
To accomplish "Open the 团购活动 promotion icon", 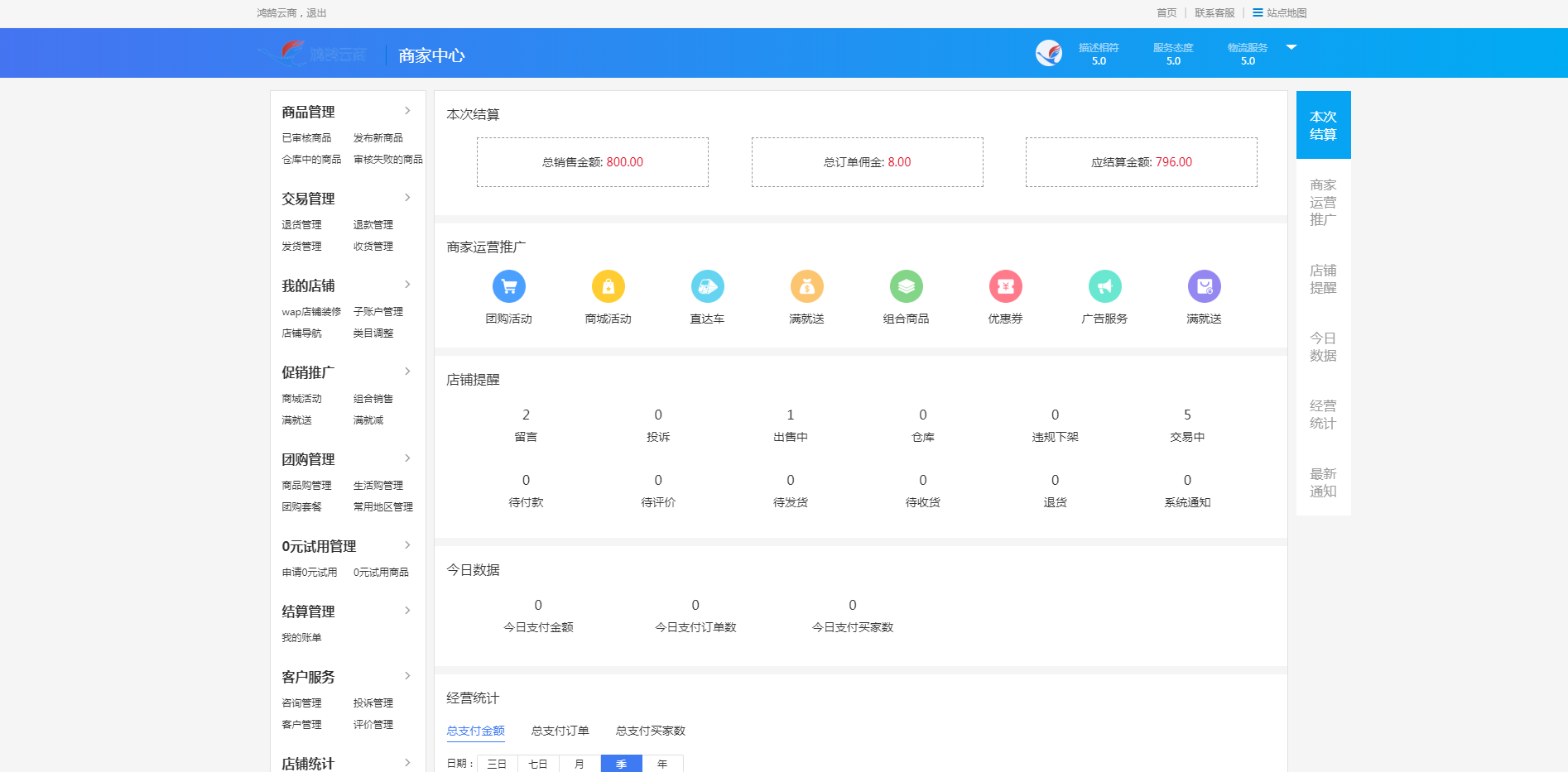I will (510, 285).
